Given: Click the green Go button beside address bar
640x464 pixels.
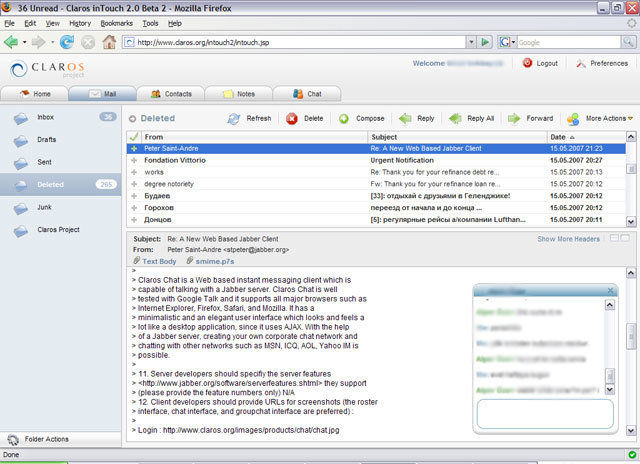Looking at the screenshot, I should pos(485,42).
